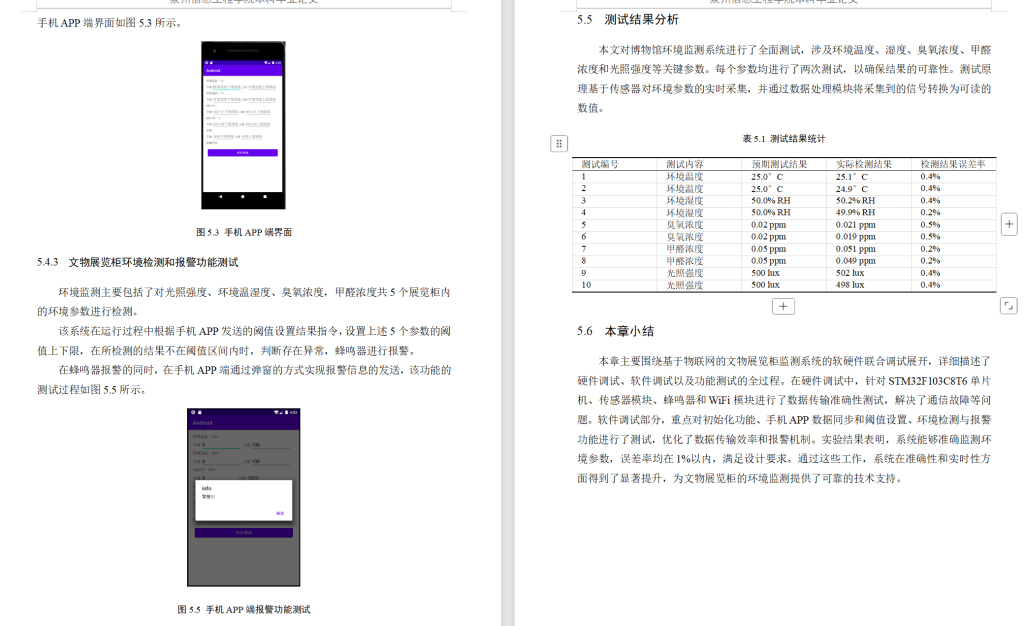This screenshot has width=1024, height=626.
Task: Tap the back triangle icon in the phone mockup
Action: coord(220,197)
